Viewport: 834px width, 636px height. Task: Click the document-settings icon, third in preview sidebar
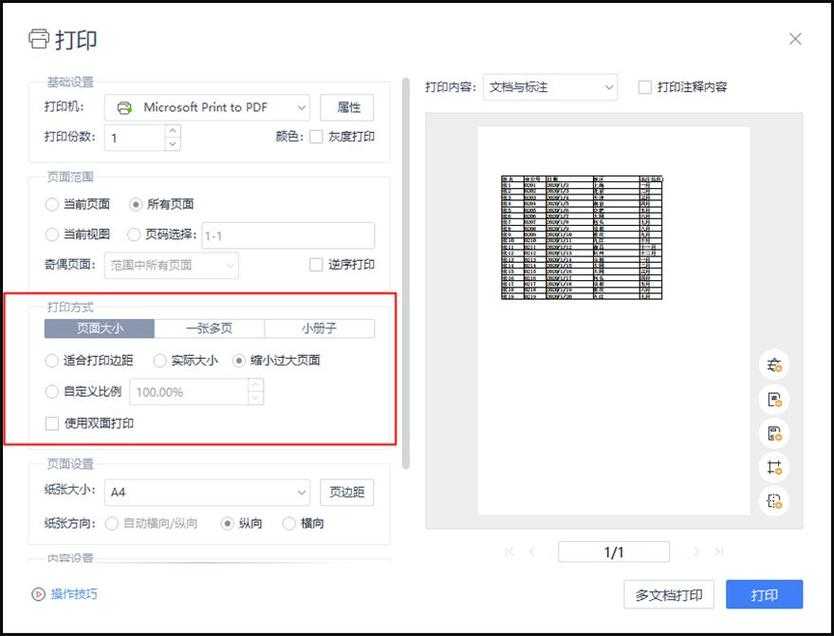click(x=775, y=433)
